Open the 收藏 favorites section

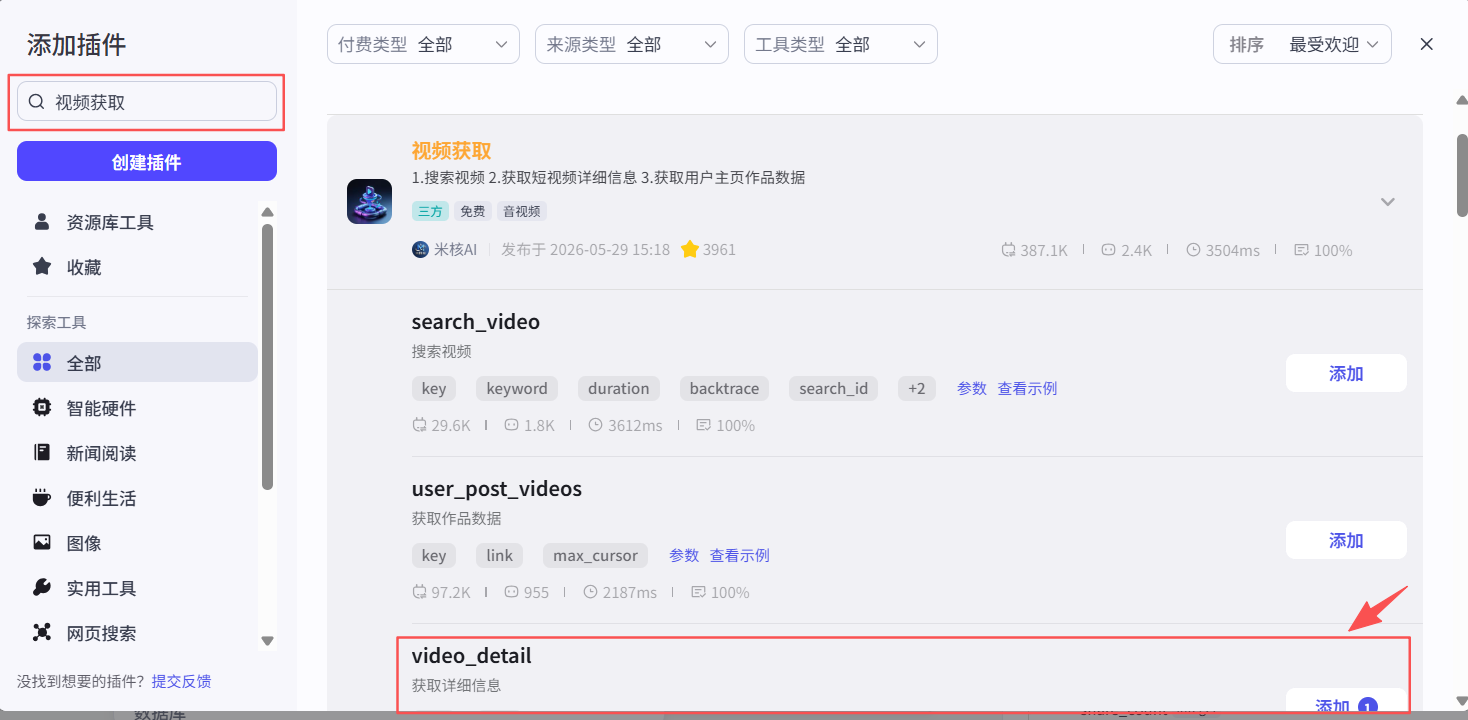(x=137, y=267)
